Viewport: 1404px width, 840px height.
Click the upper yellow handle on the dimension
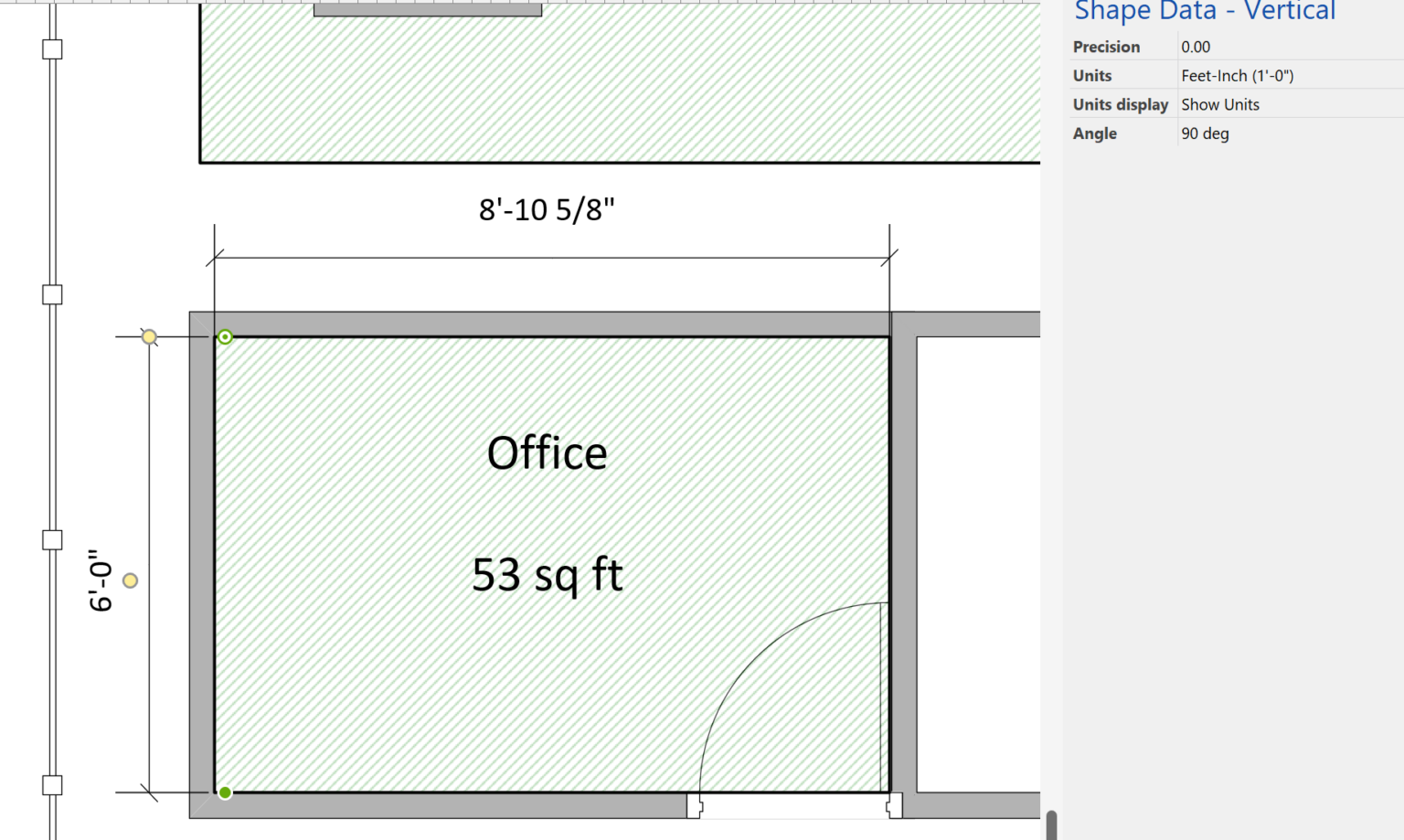149,337
